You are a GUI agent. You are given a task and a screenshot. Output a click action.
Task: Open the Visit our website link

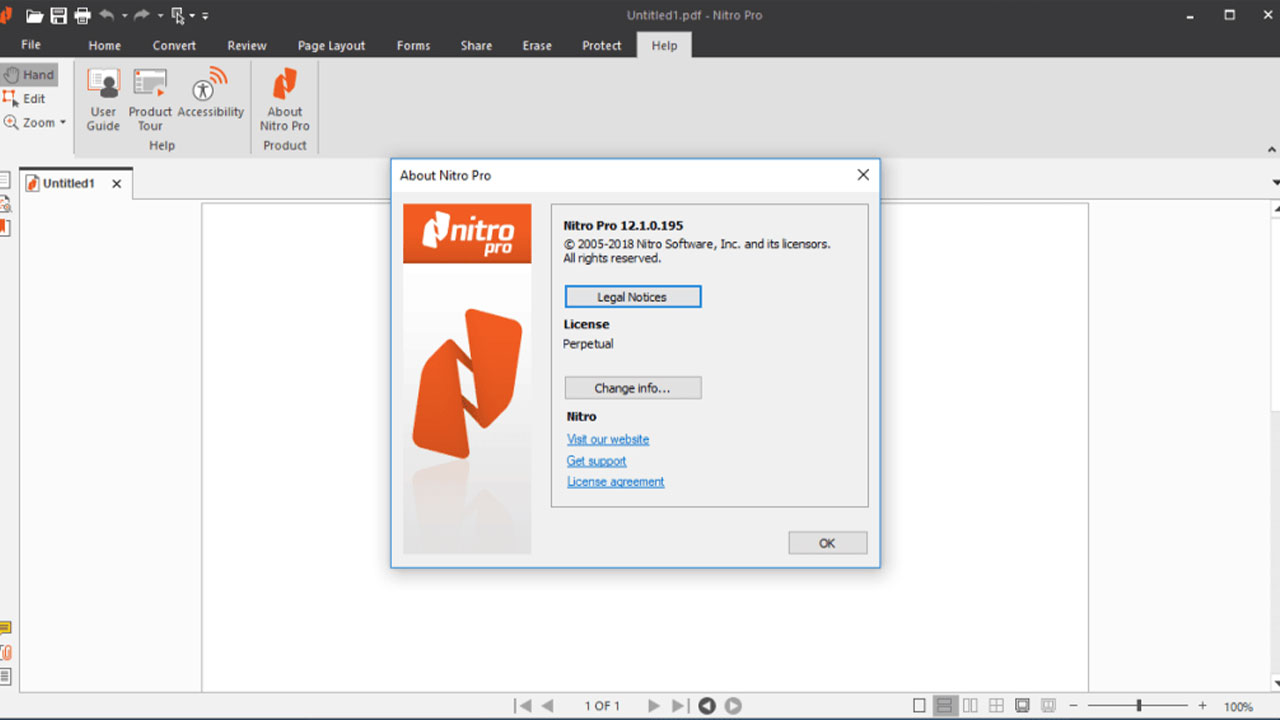[607, 439]
